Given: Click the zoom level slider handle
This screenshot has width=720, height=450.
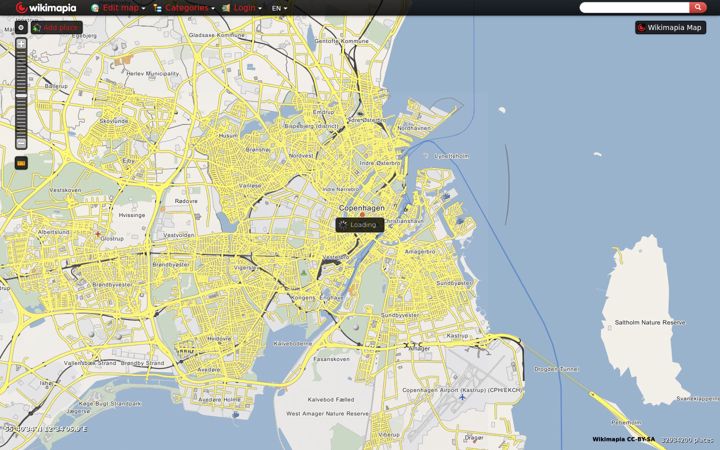Looking at the screenshot, I should click(x=21, y=95).
